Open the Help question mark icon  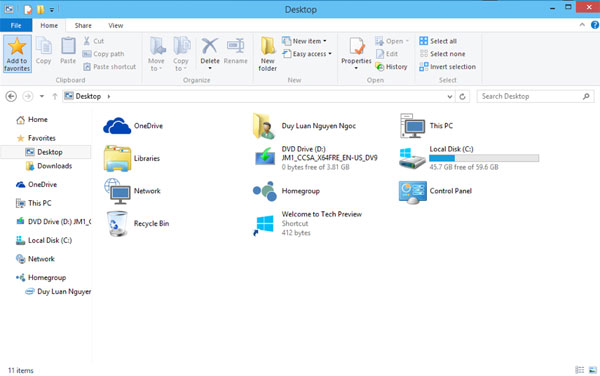coord(595,25)
